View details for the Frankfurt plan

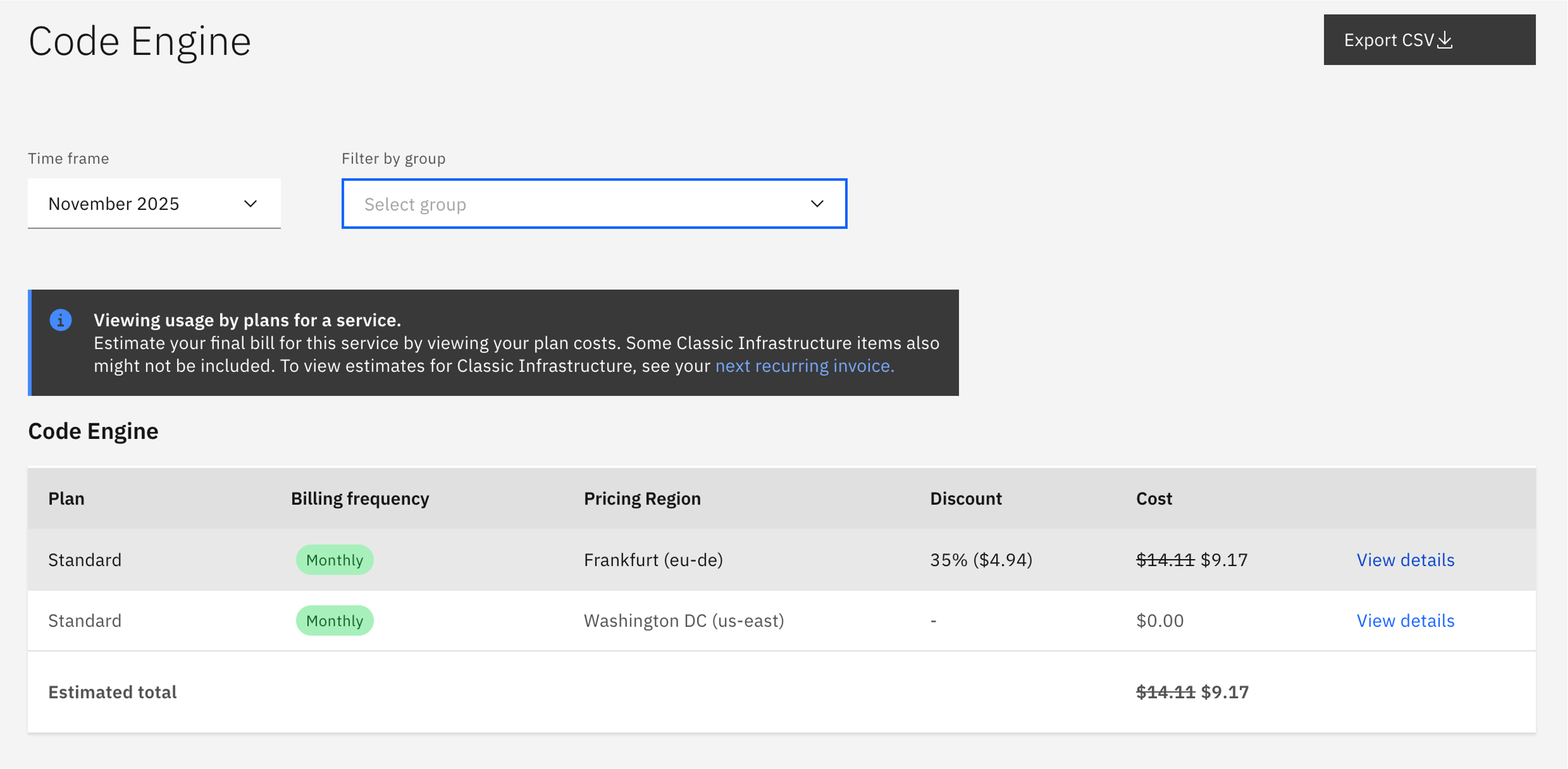1405,560
